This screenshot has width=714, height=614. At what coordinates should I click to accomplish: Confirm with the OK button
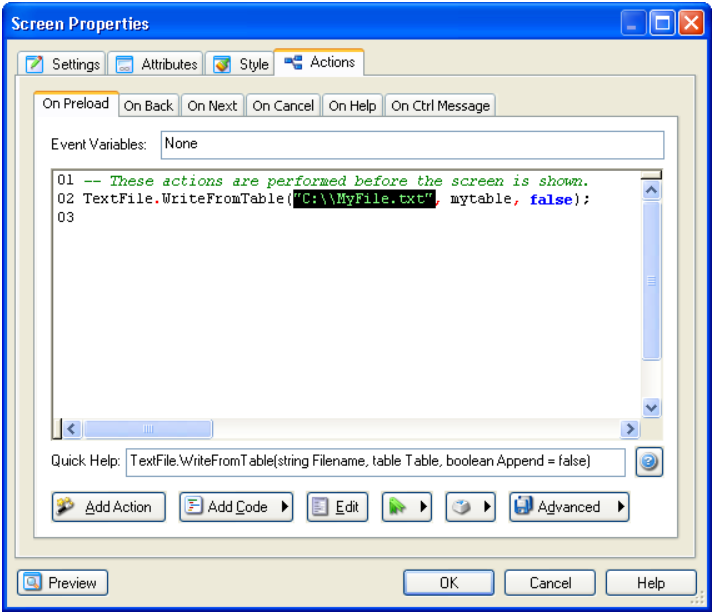coord(449,583)
